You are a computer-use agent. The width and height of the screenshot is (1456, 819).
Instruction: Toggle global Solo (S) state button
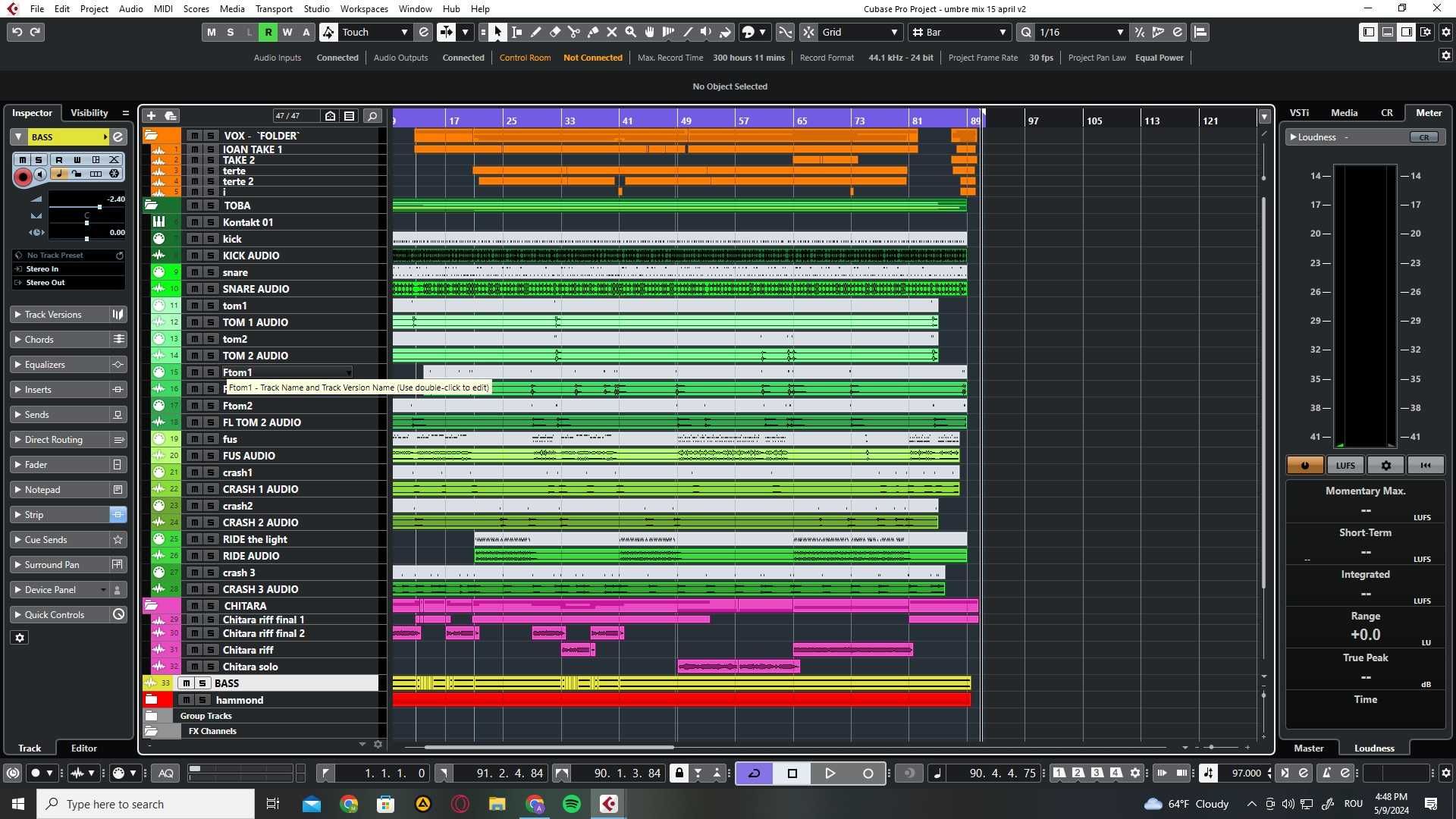[231, 32]
